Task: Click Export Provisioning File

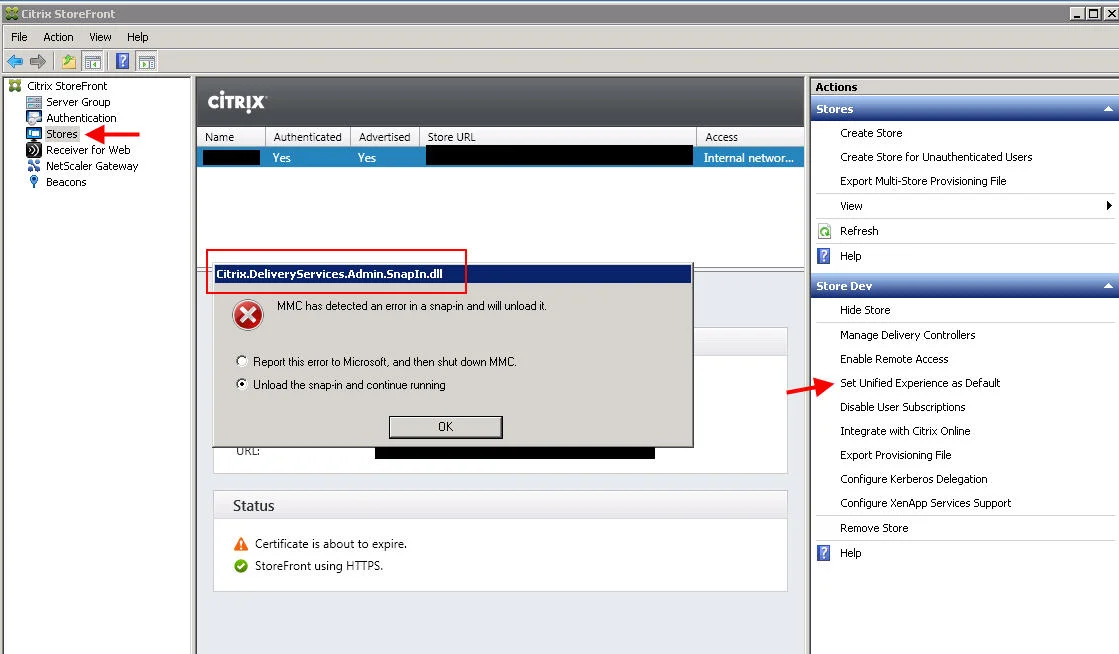Action: (895, 455)
